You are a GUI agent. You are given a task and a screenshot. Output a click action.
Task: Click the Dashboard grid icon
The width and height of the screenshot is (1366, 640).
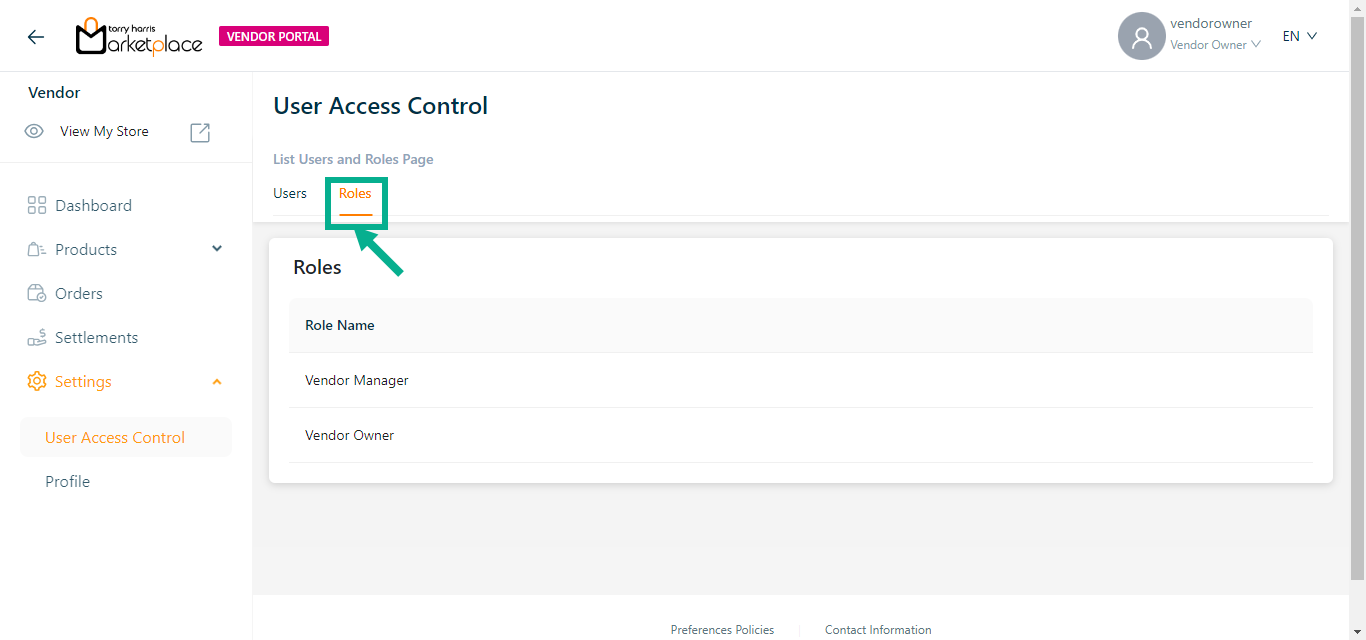pos(37,205)
